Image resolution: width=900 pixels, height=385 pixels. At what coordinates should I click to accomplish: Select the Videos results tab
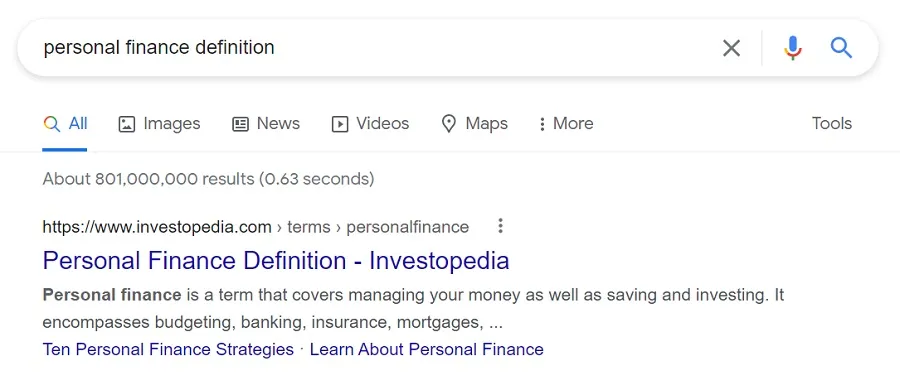pyautogui.click(x=370, y=124)
